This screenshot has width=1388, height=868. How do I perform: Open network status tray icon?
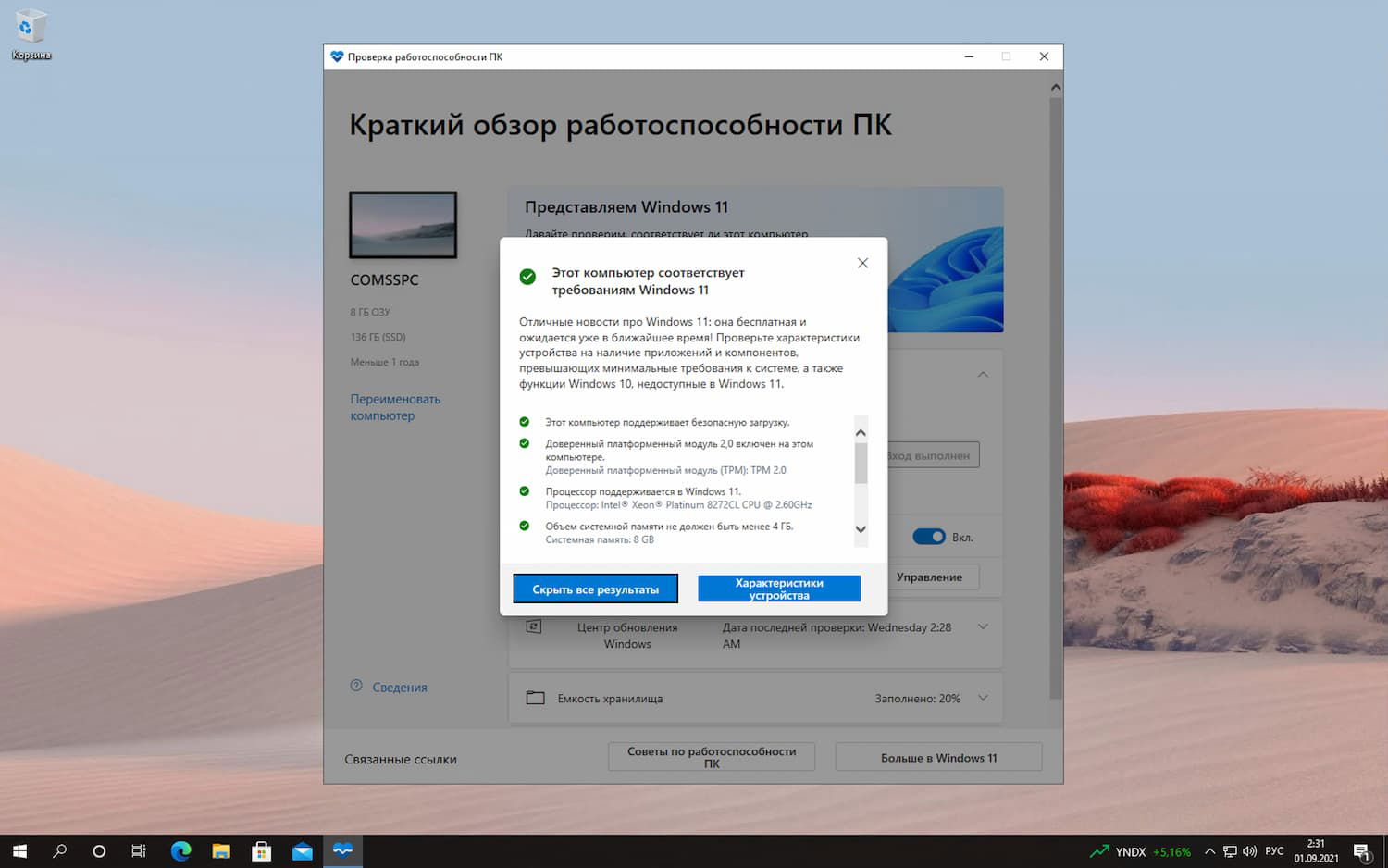click(1230, 851)
